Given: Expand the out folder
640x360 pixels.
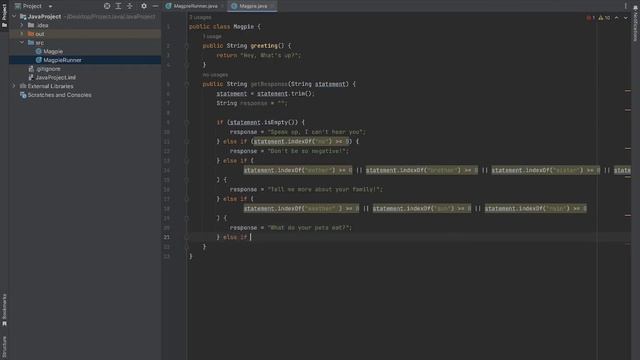Looking at the screenshot, I should pos(22,34).
